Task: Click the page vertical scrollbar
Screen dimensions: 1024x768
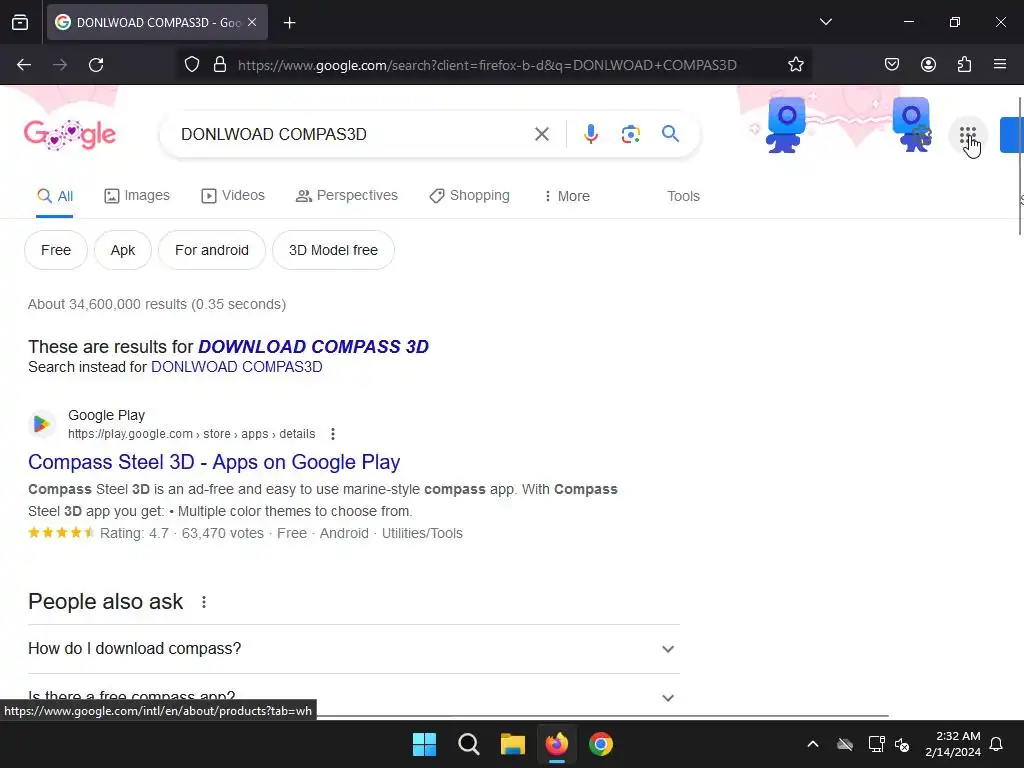Action: [x=1020, y=166]
